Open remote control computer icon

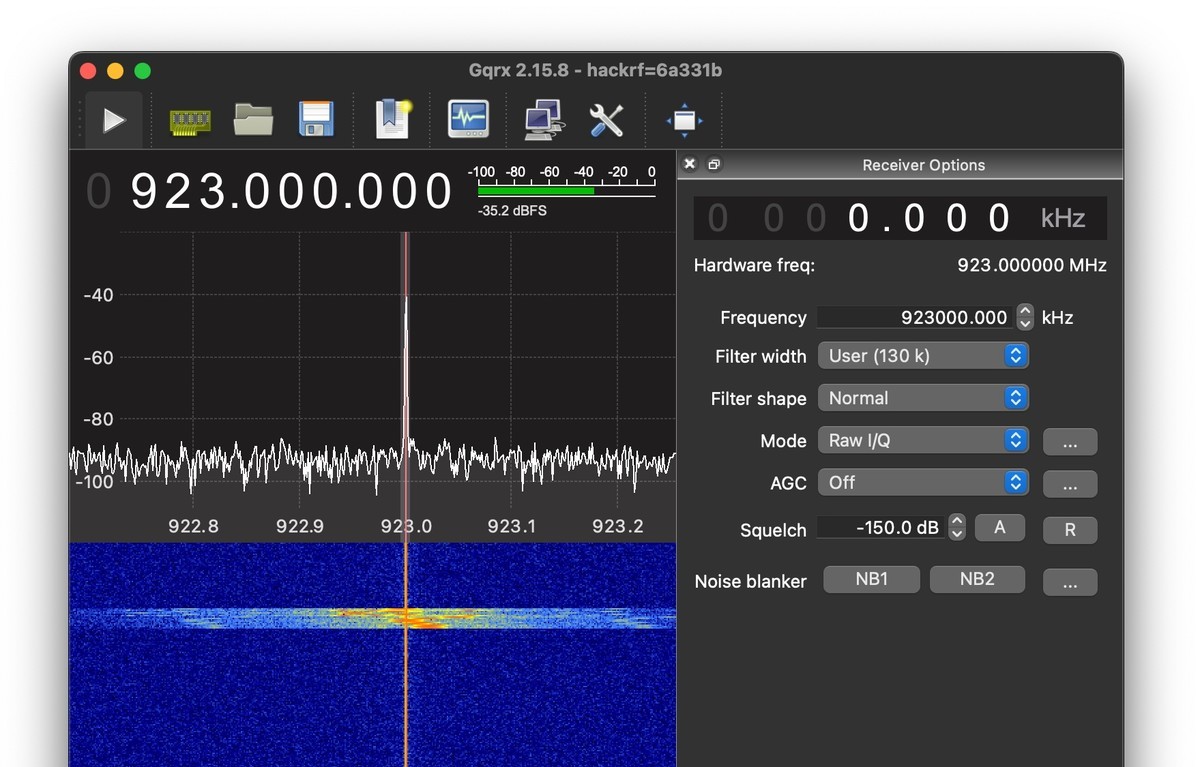[x=543, y=121]
